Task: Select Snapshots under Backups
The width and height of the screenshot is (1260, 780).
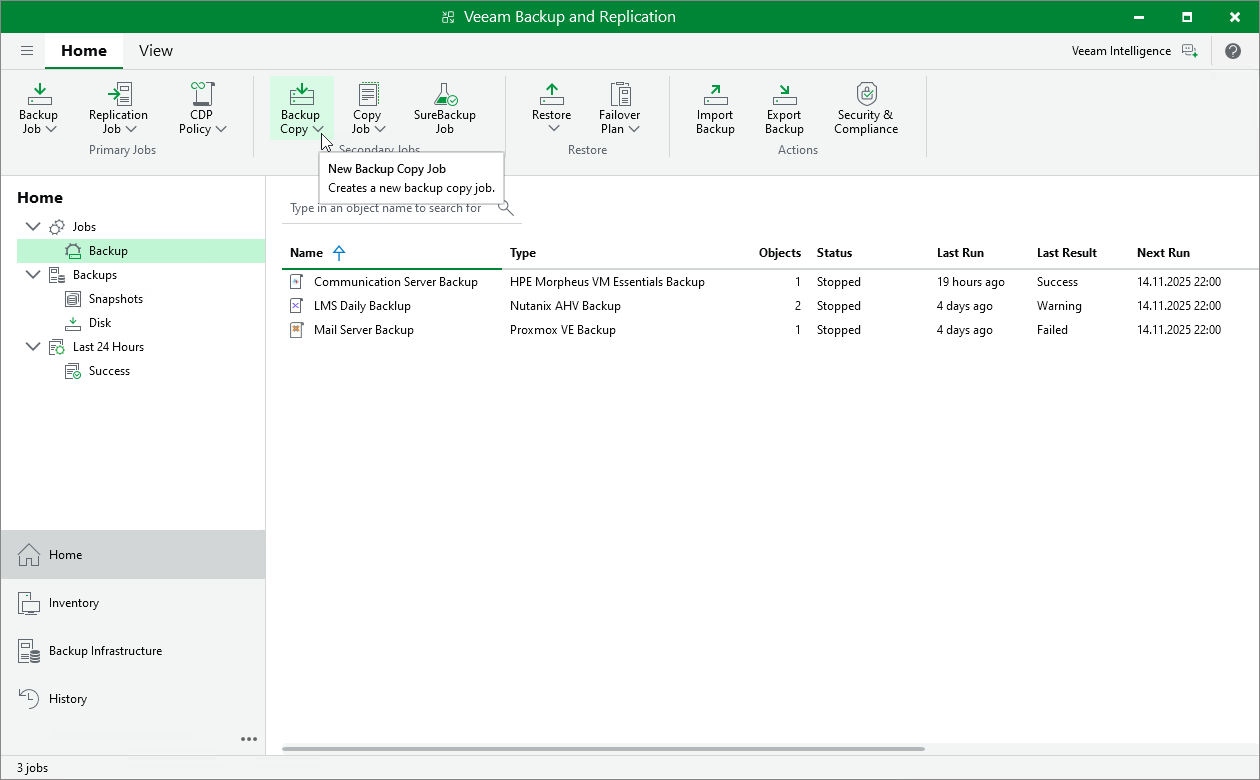Action: [115, 299]
